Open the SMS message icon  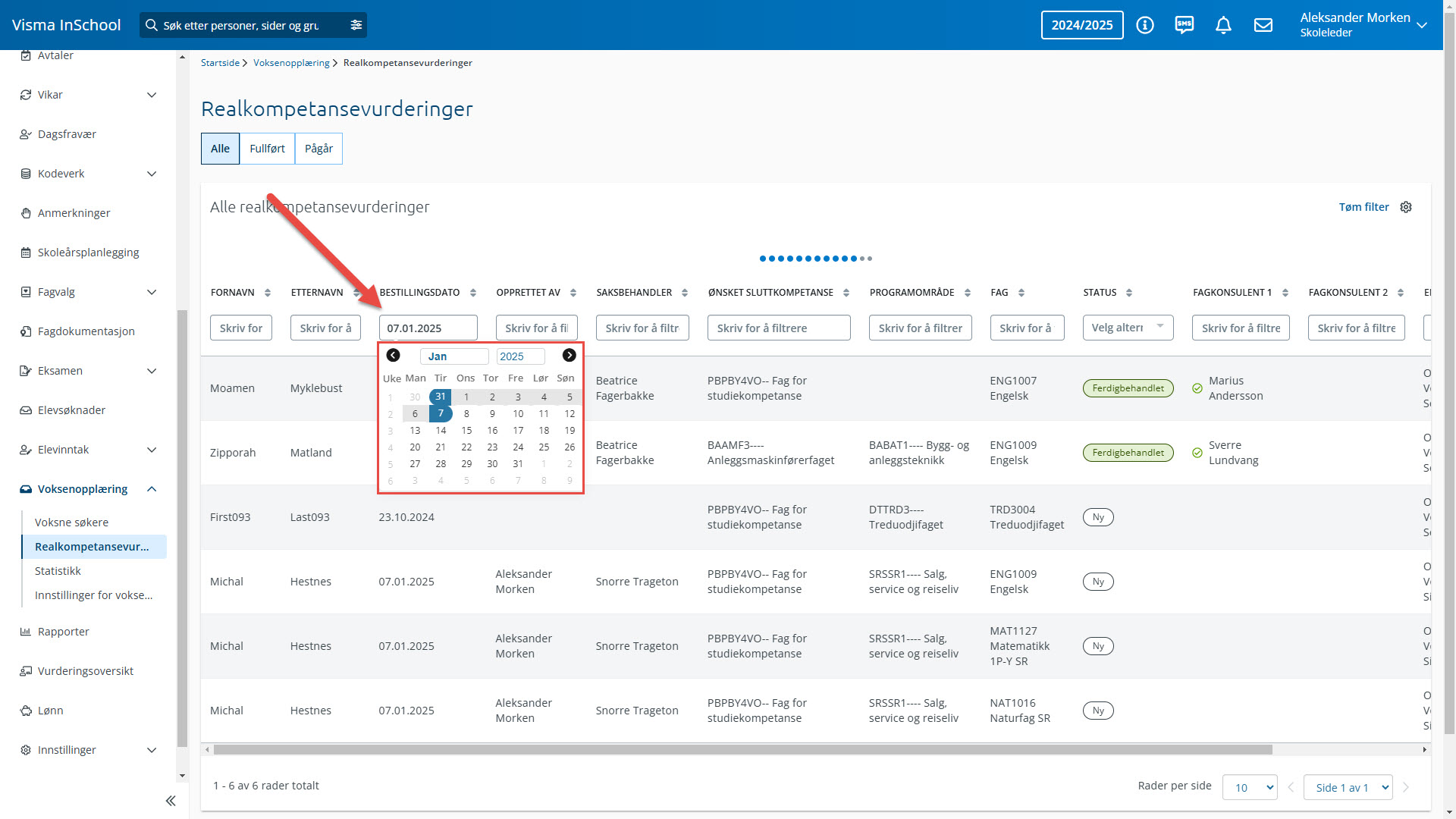point(1184,25)
